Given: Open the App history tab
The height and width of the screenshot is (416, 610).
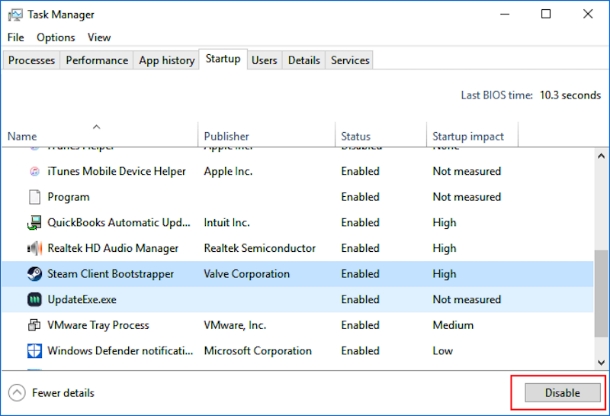Looking at the screenshot, I should [166, 60].
